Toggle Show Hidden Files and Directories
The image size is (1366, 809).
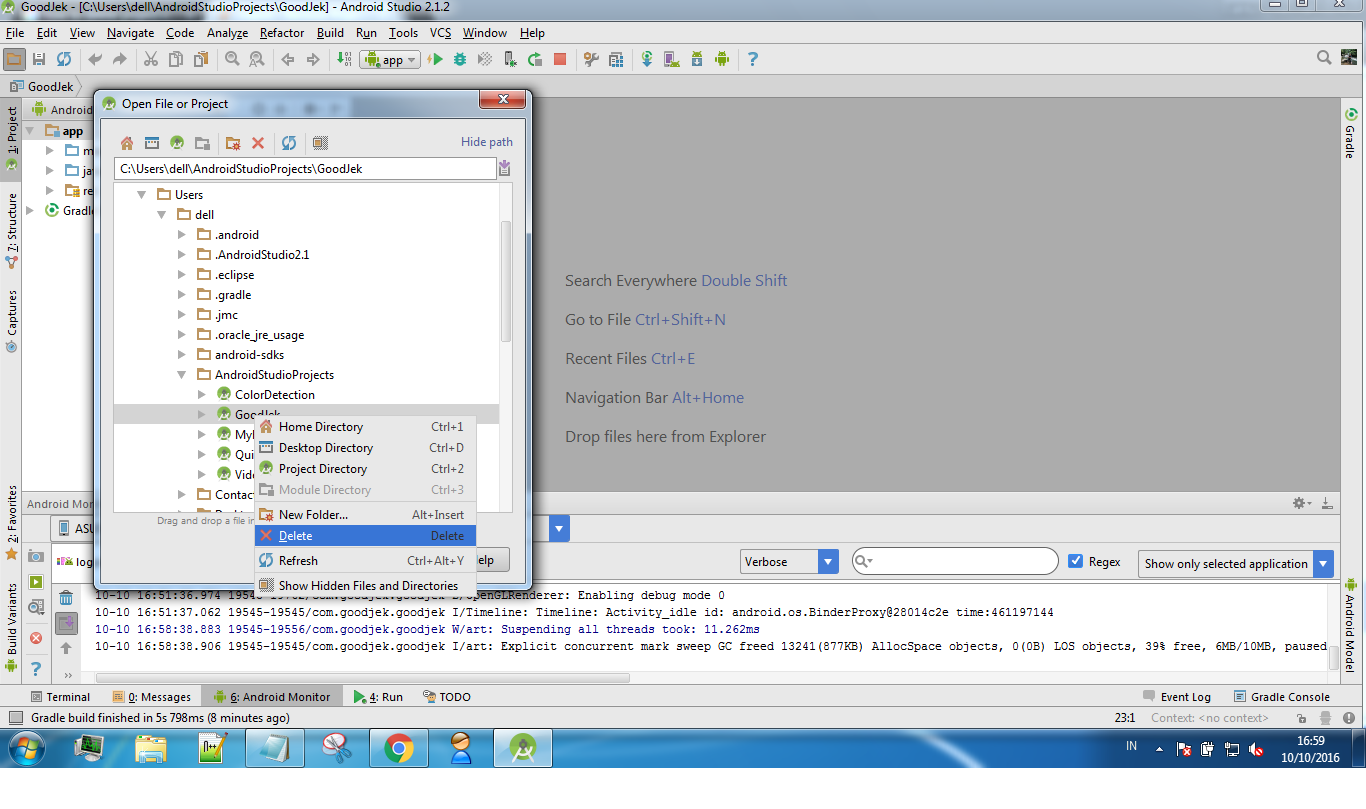pyautogui.click(x=367, y=586)
